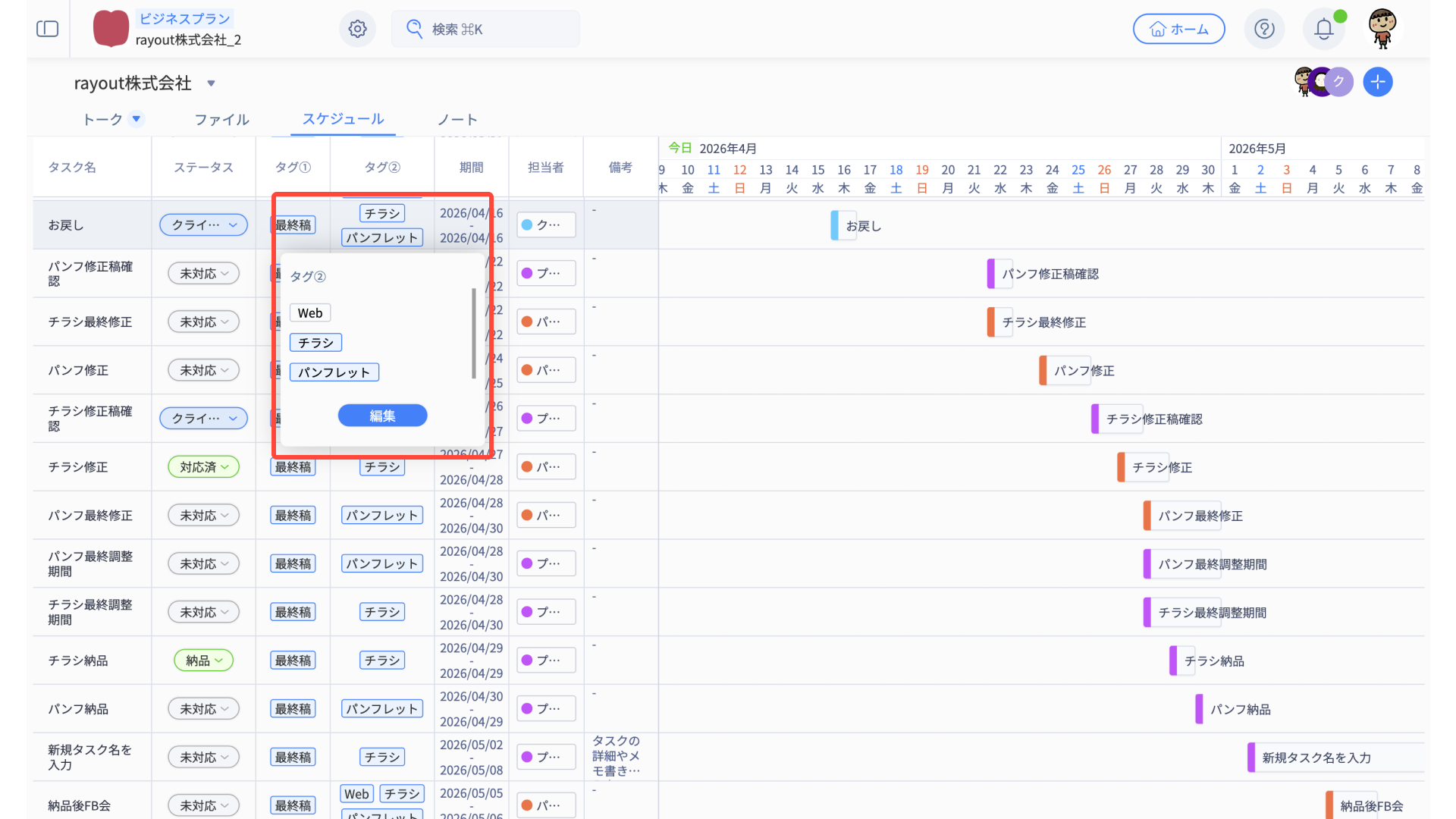Toggle the チラシ tag in popup
This screenshot has width=1456, height=819.
pyautogui.click(x=315, y=343)
